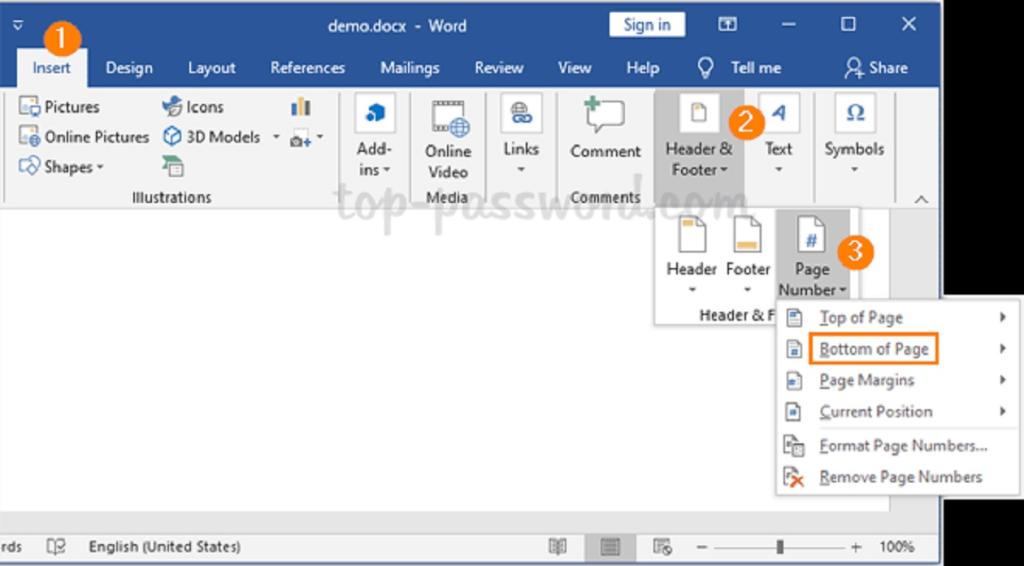
Task: Open the Links dropdown
Action: point(521,136)
